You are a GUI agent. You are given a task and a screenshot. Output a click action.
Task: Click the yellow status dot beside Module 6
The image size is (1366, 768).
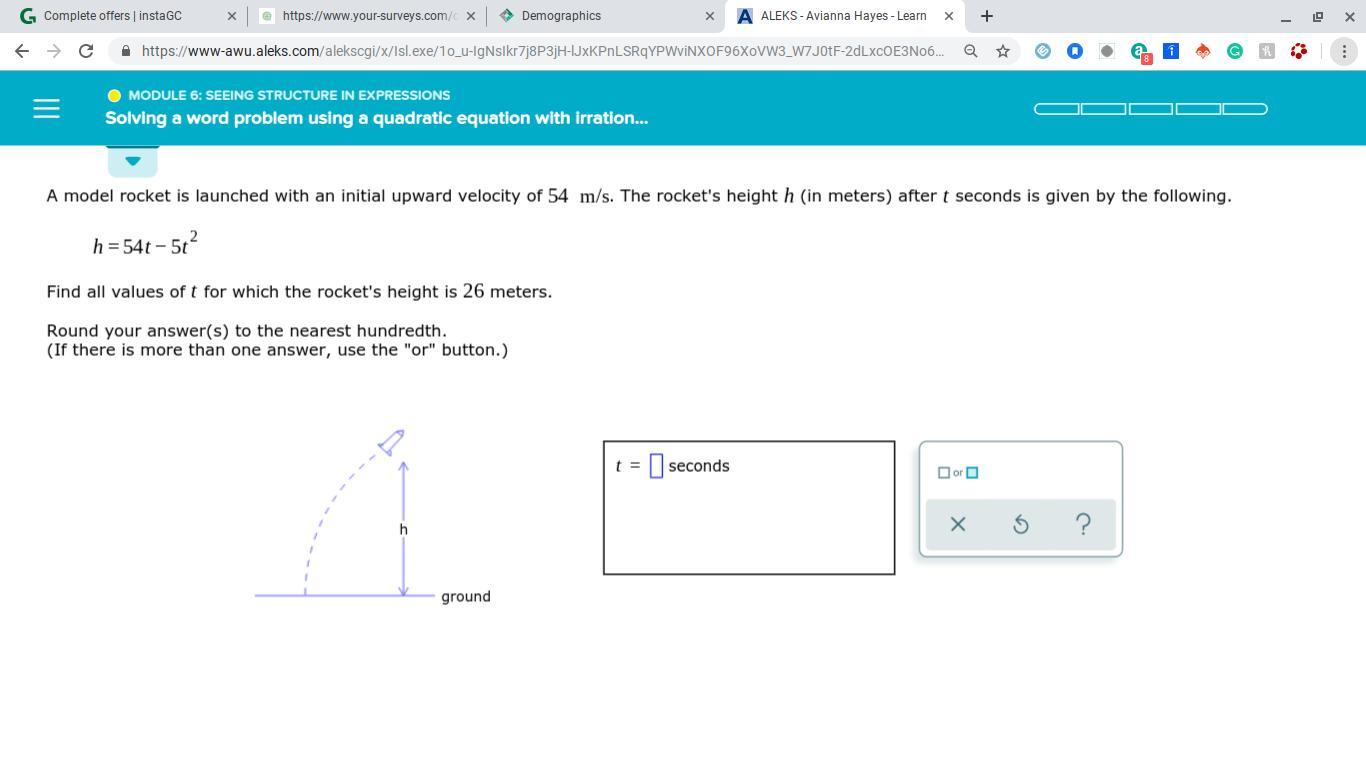pos(114,96)
